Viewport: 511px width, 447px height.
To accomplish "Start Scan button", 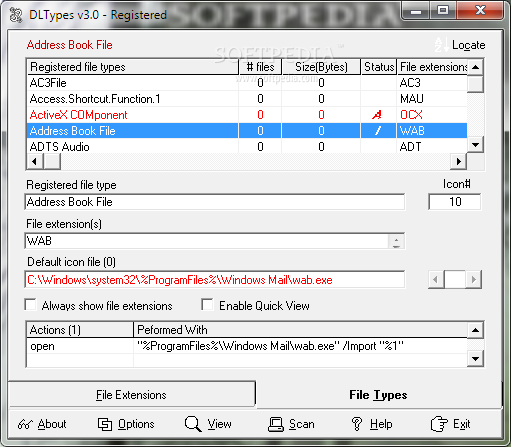I will (291, 424).
